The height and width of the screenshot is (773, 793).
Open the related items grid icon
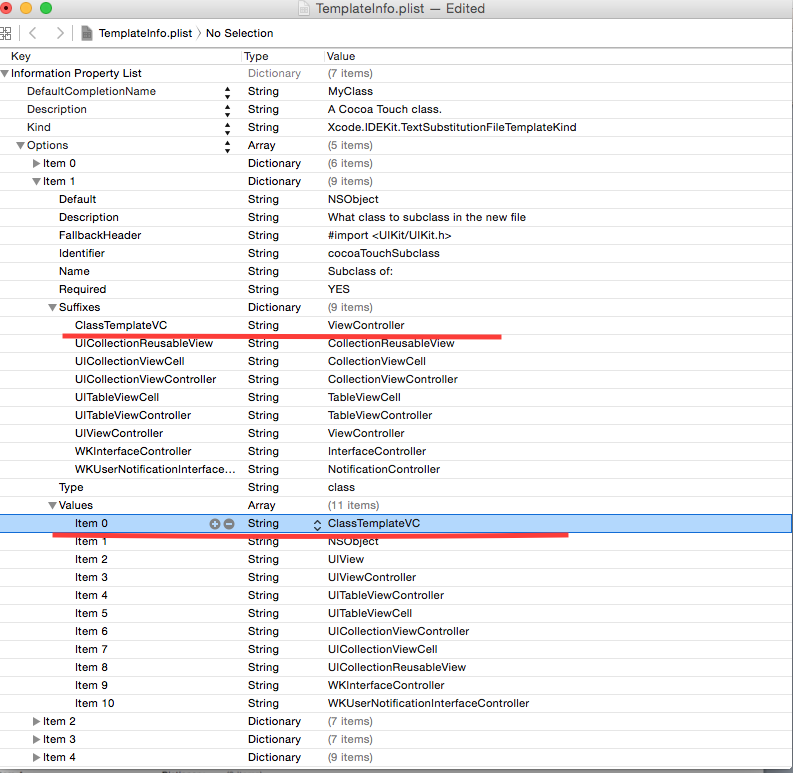point(6,33)
